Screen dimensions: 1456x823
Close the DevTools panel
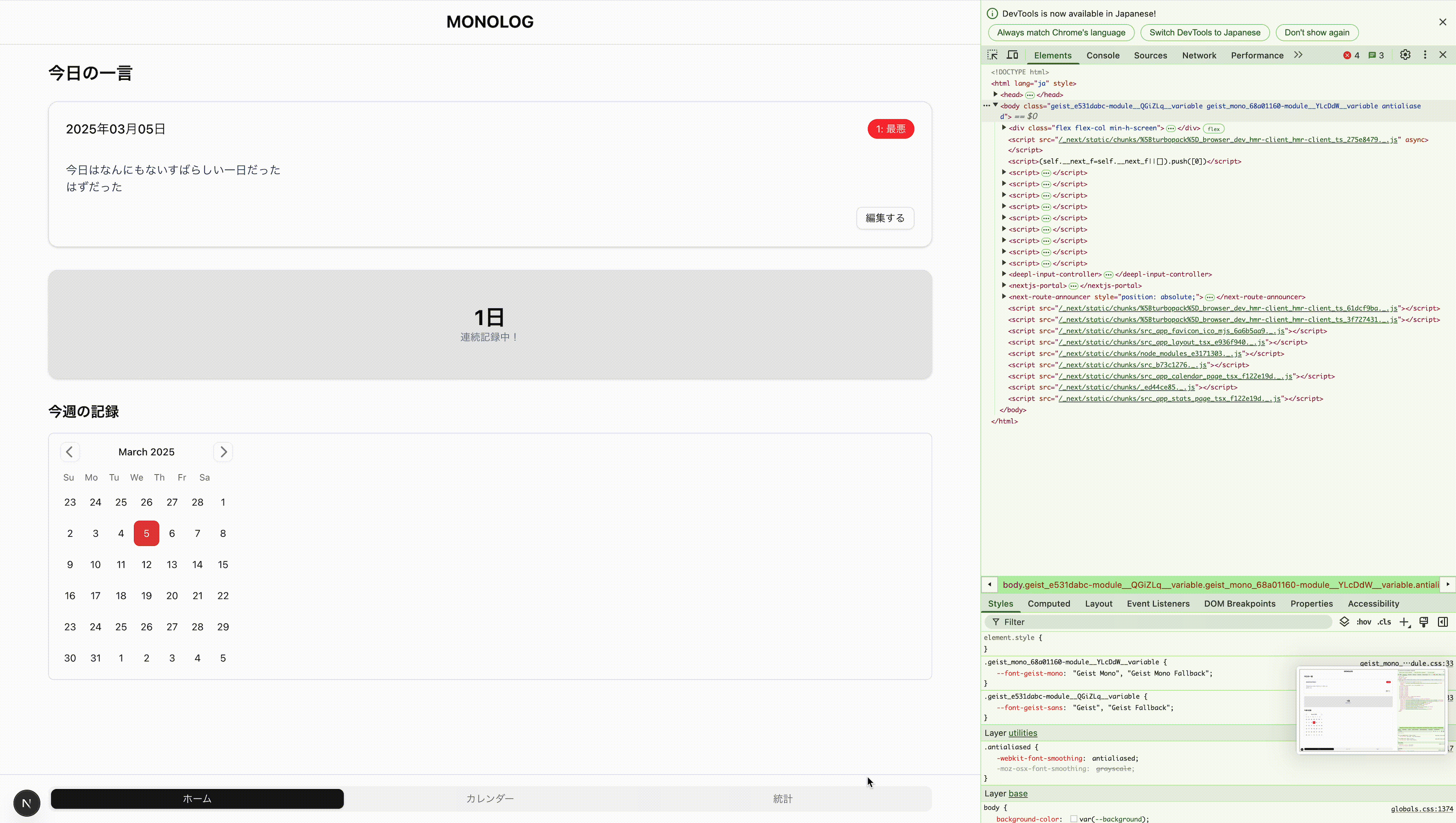pos(1443,55)
